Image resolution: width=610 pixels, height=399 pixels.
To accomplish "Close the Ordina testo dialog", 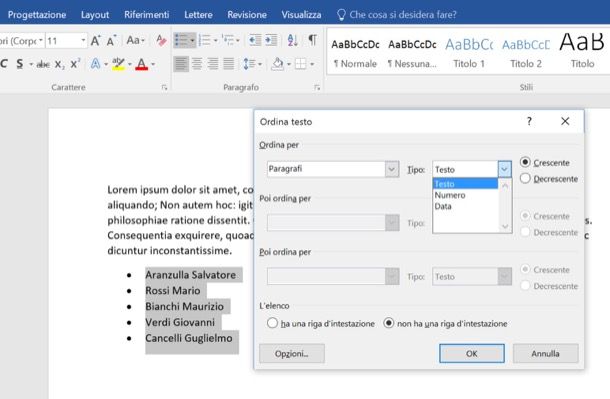I will pos(565,121).
